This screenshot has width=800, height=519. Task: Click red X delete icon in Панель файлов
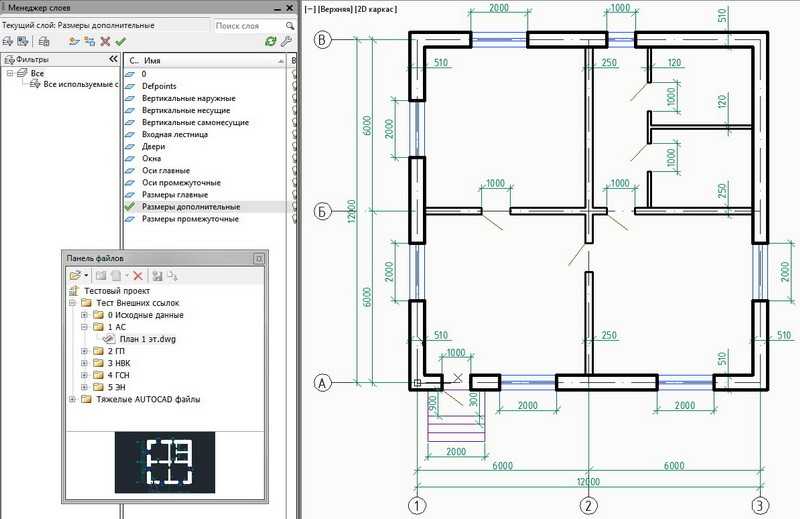(x=138, y=276)
